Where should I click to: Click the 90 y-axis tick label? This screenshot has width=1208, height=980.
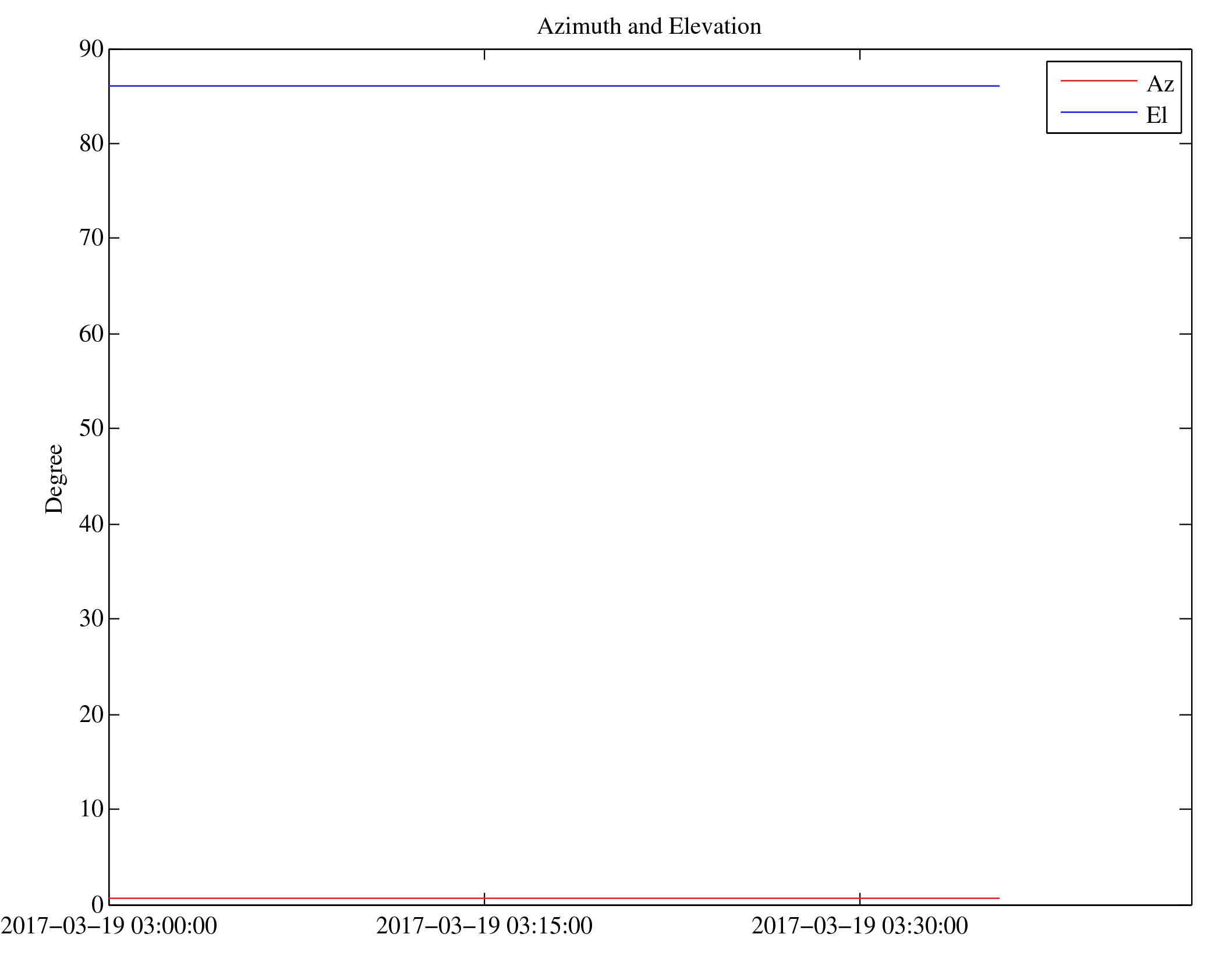(x=91, y=49)
